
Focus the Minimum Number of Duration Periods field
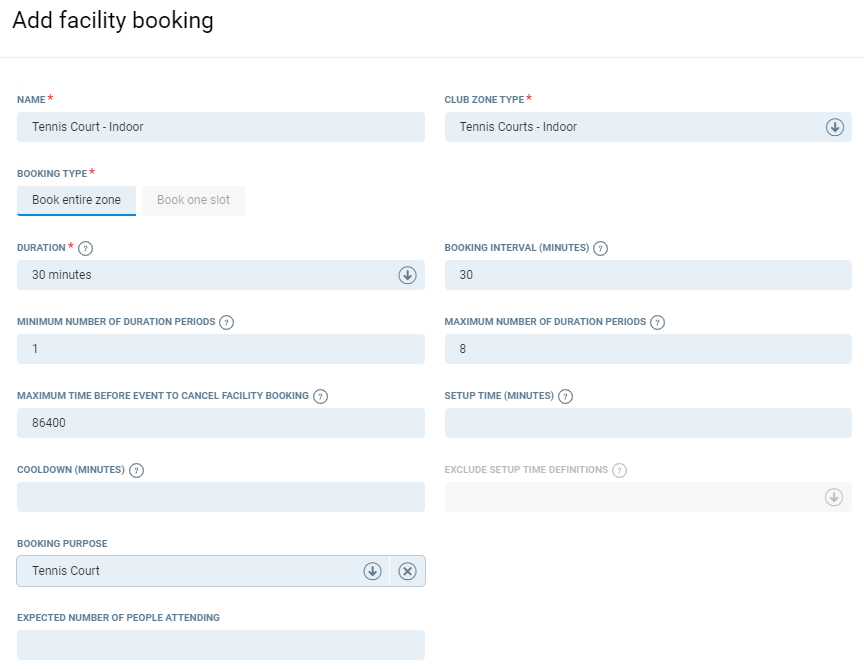click(220, 349)
